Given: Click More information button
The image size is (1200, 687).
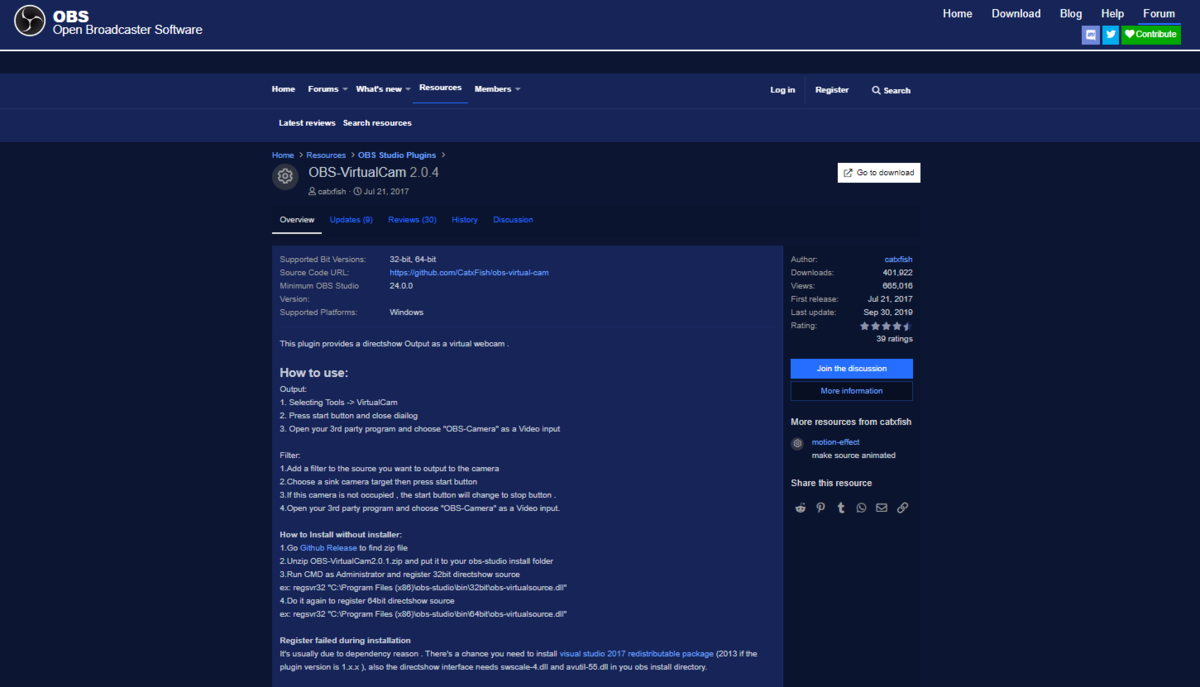Looking at the screenshot, I should click(x=852, y=391).
